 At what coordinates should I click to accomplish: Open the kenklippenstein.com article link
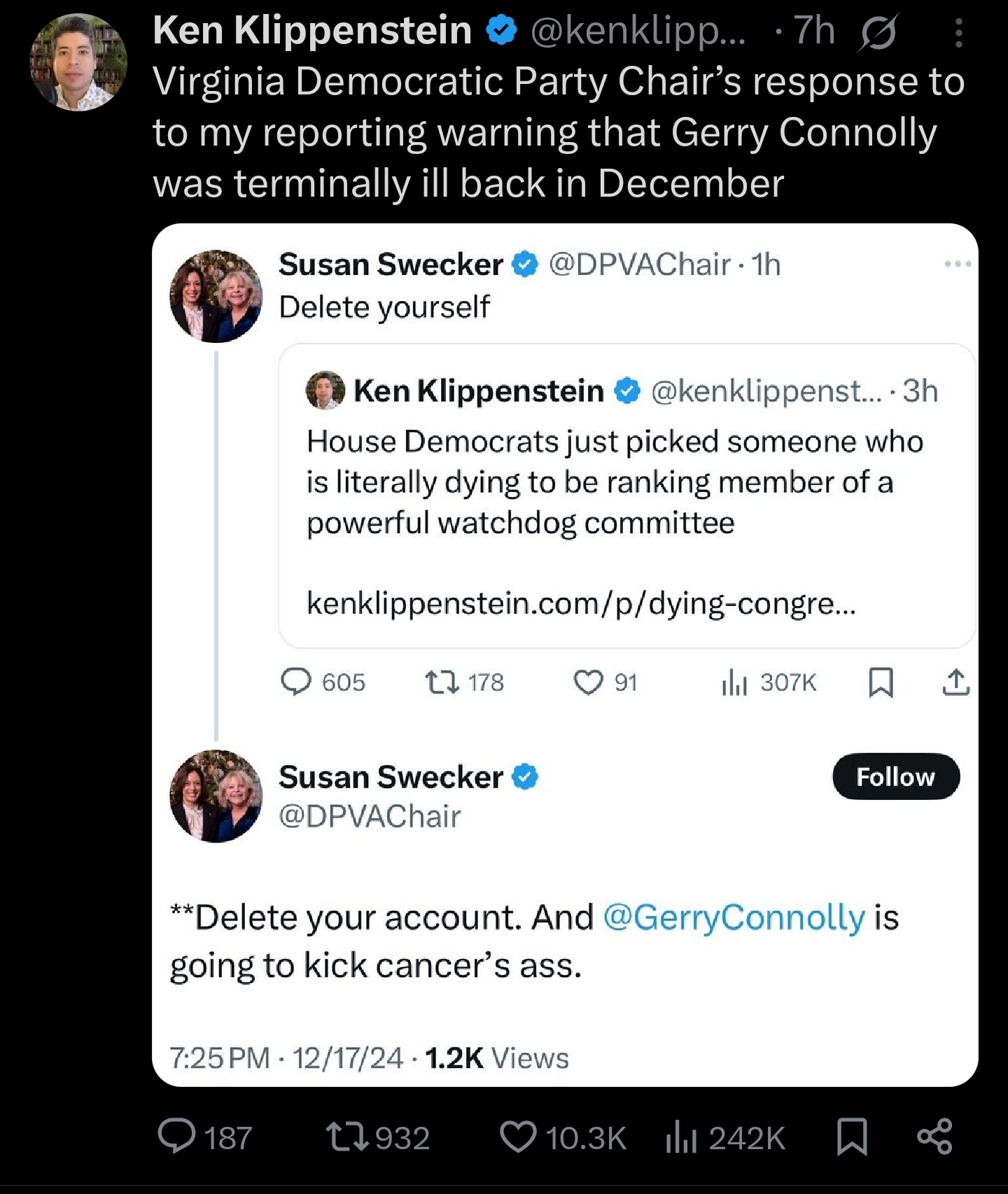(581, 603)
